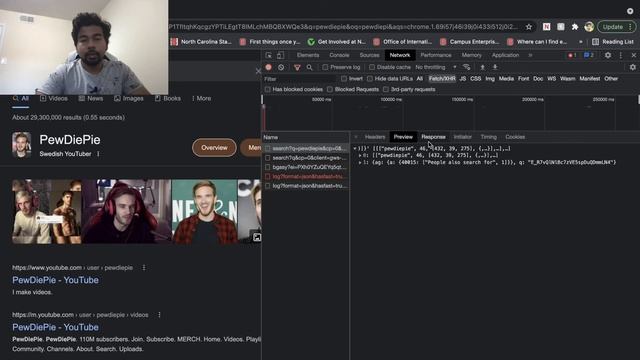
Task: Open the Timing tab
Action: pos(489,137)
